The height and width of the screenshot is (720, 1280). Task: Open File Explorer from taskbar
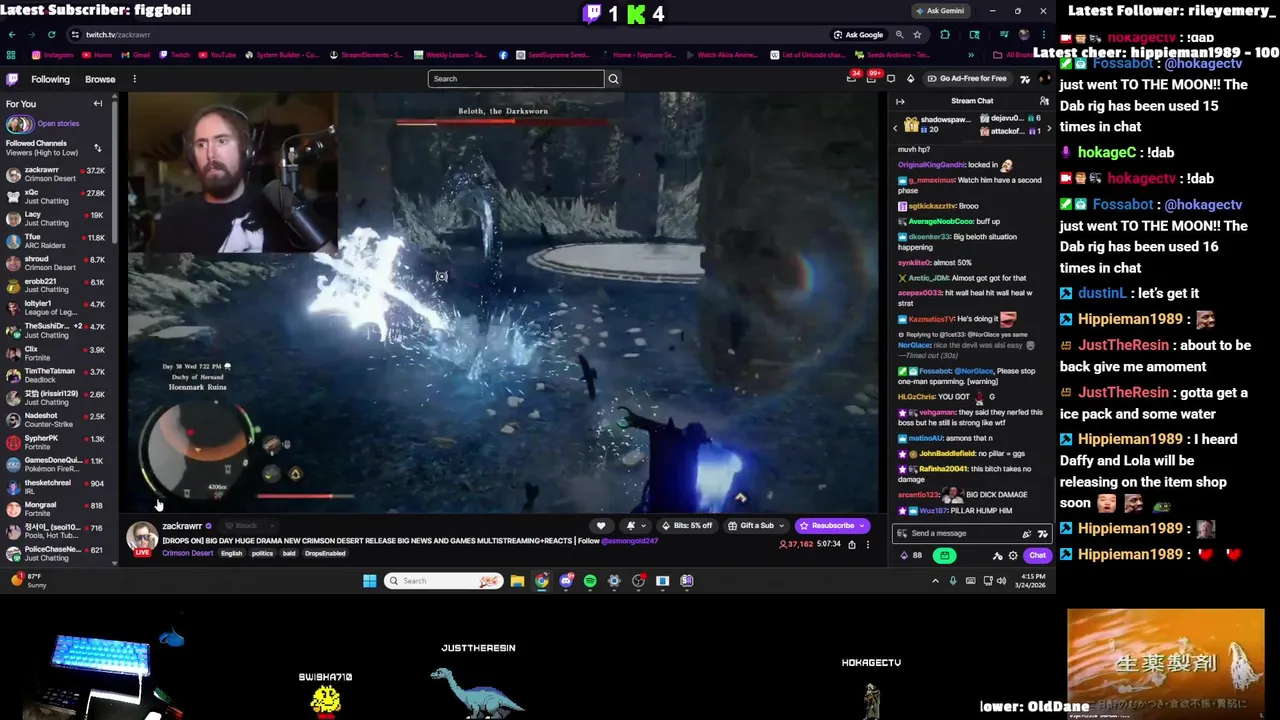pos(517,581)
